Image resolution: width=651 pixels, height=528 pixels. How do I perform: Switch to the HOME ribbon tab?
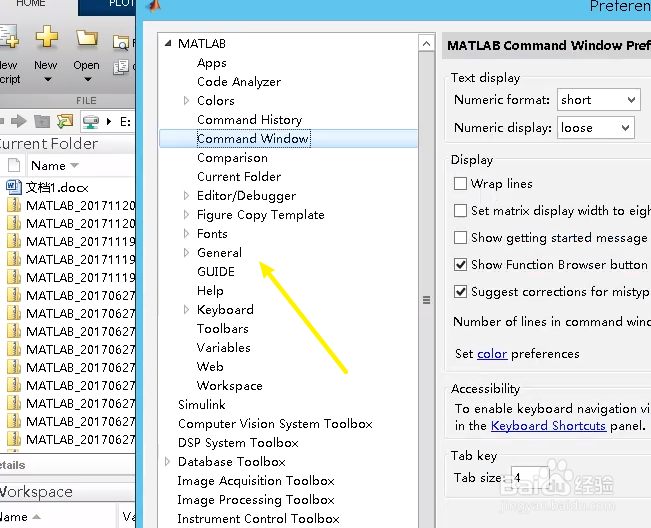[31, 4]
